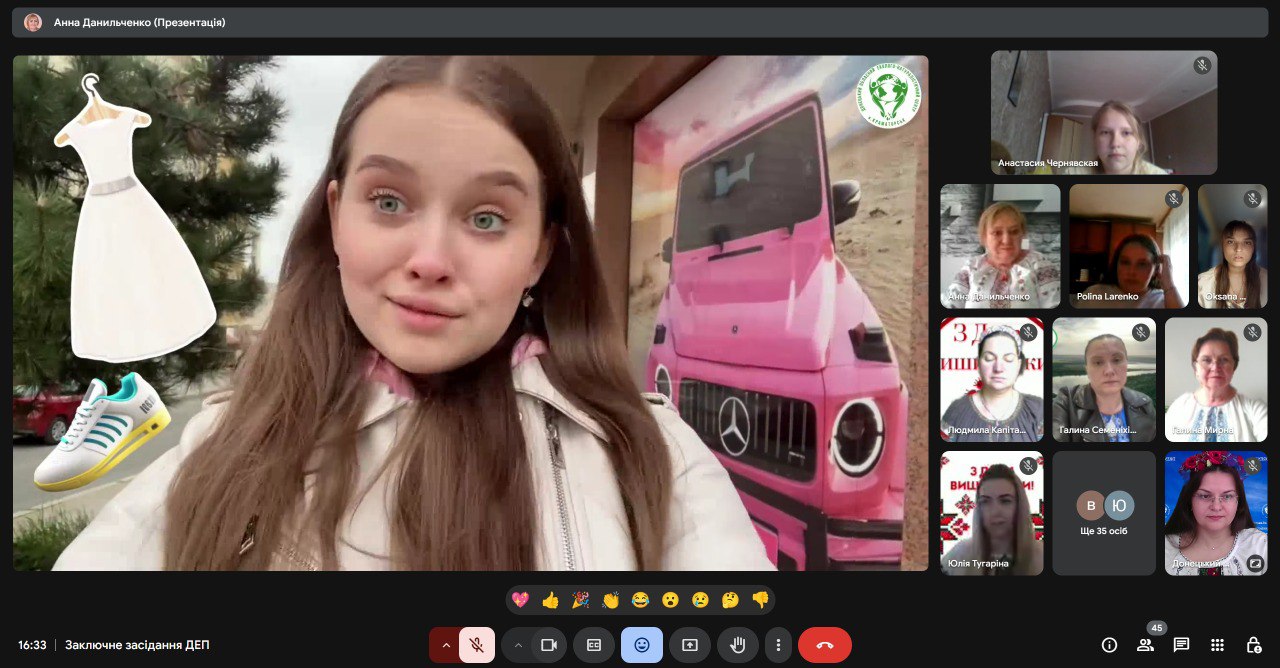Image resolution: width=1280 pixels, height=668 pixels.
Task: Unmute the microphone
Action: pyautogui.click(x=477, y=645)
